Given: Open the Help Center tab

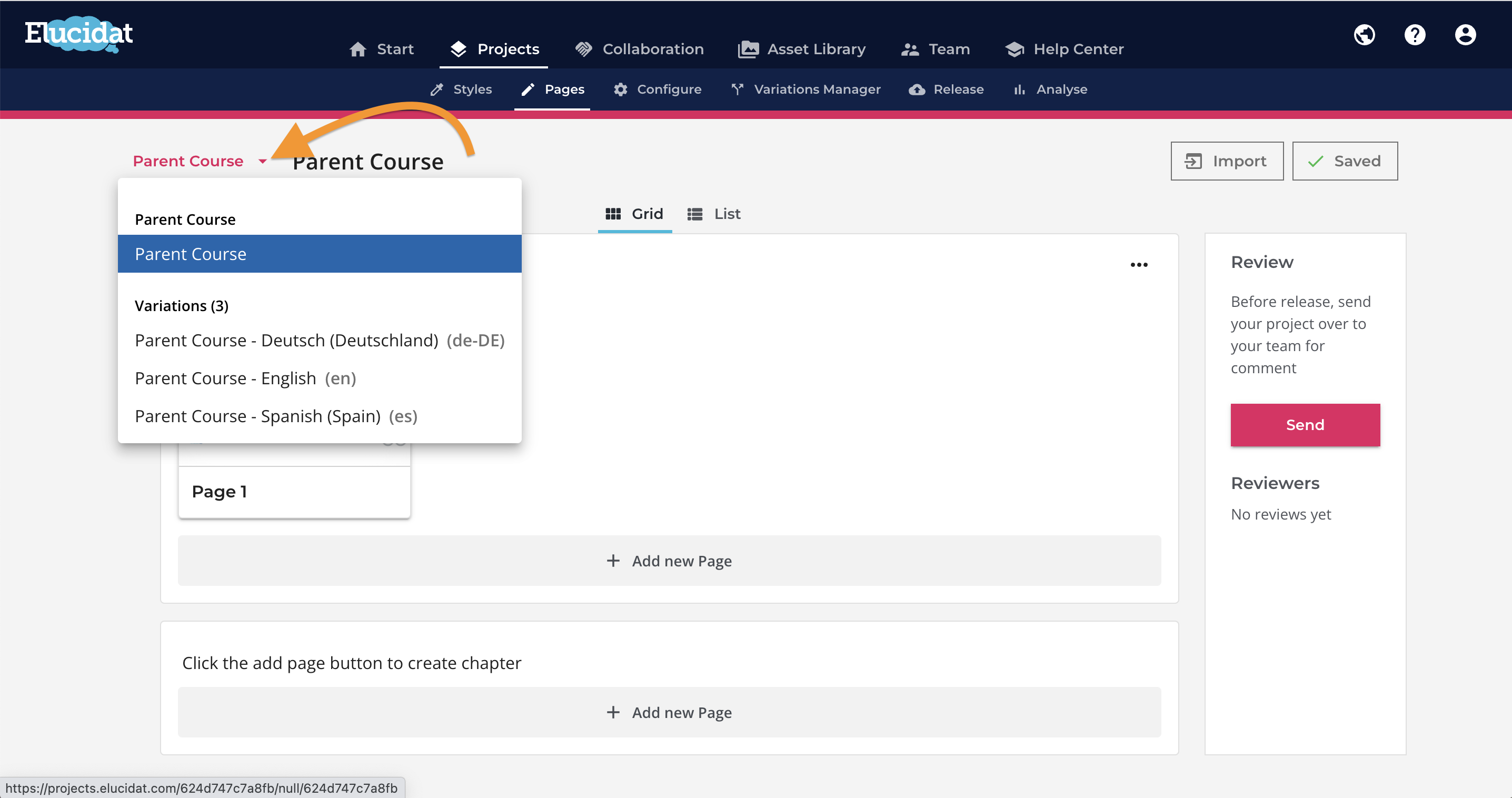Looking at the screenshot, I should (1064, 49).
